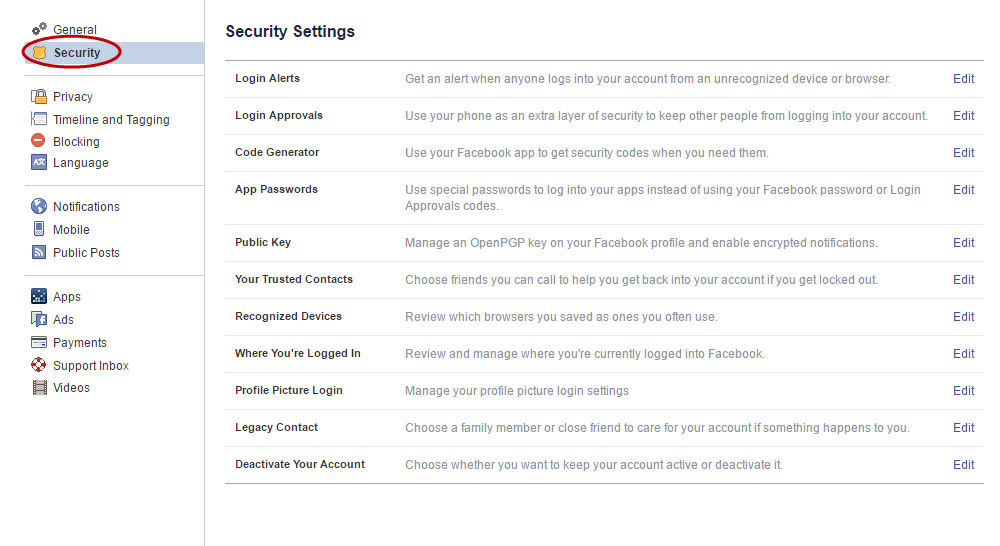This screenshot has width=1000, height=546.
Task: Click the Videos film strip icon
Action: pyautogui.click(x=40, y=387)
